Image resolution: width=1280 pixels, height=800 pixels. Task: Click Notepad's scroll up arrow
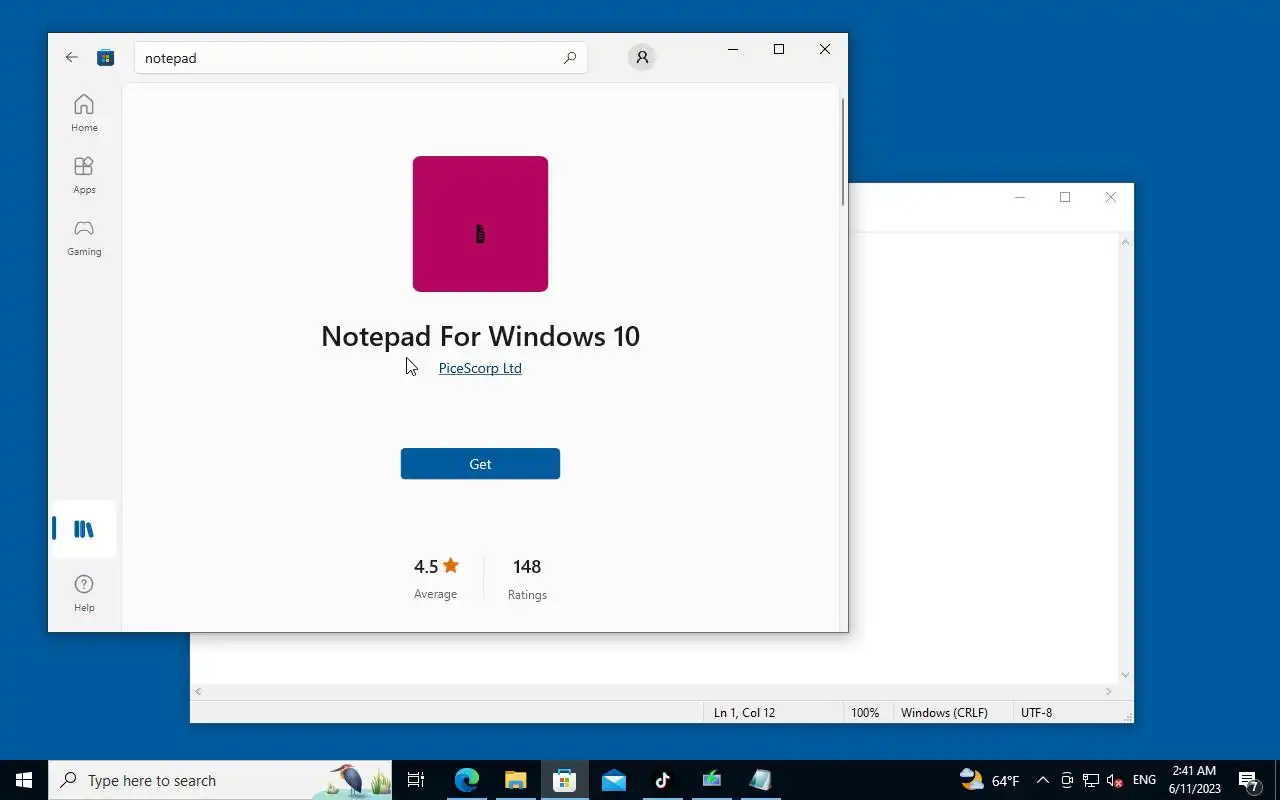[1126, 242]
